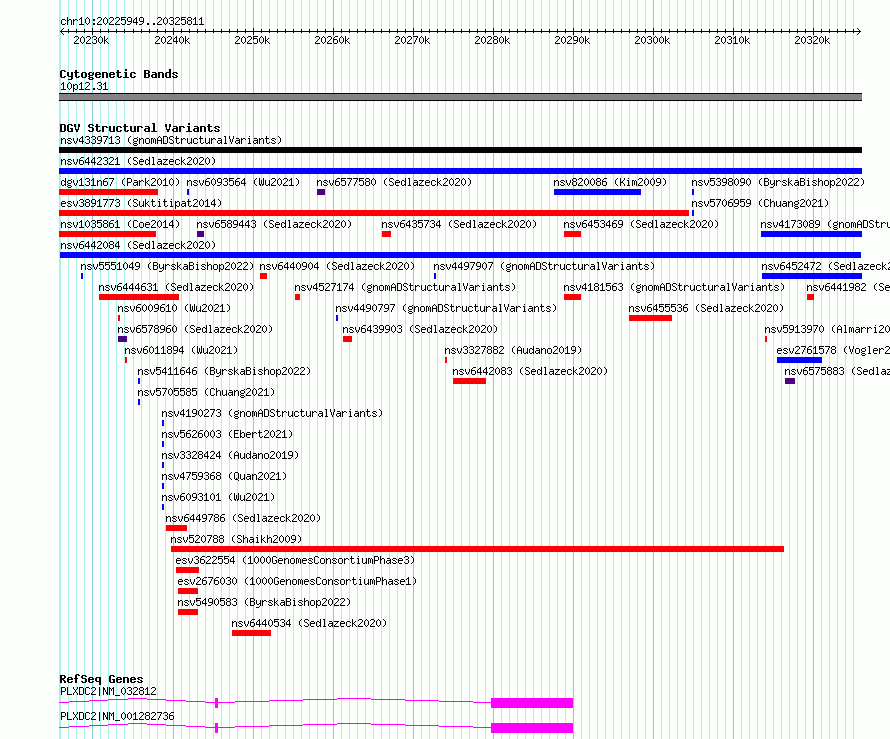Image resolution: width=890 pixels, height=739 pixels.
Task: Open nsv6011894 (Wu2021) label
Action: (x=181, y=350)
